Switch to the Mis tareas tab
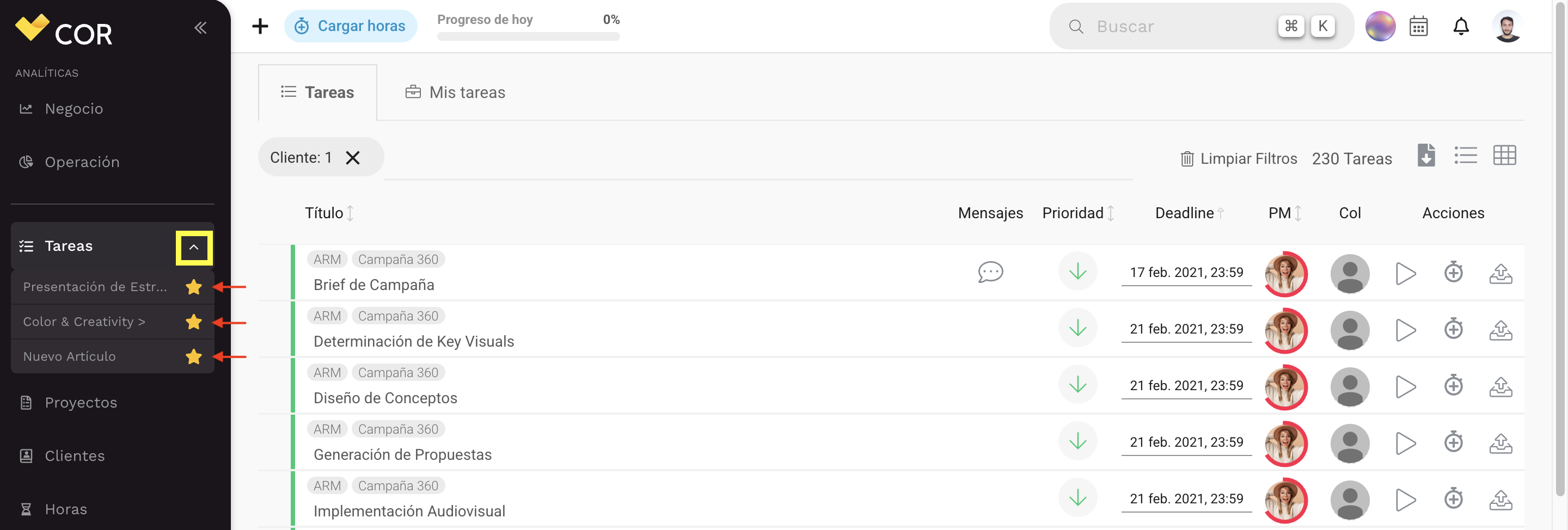This screenshot has height=530, width=1568. click(455, 93)
